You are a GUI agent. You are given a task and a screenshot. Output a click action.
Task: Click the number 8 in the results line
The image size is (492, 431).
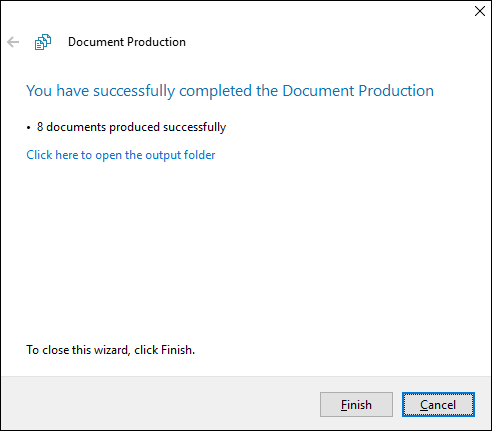click(x=40, y=127)
